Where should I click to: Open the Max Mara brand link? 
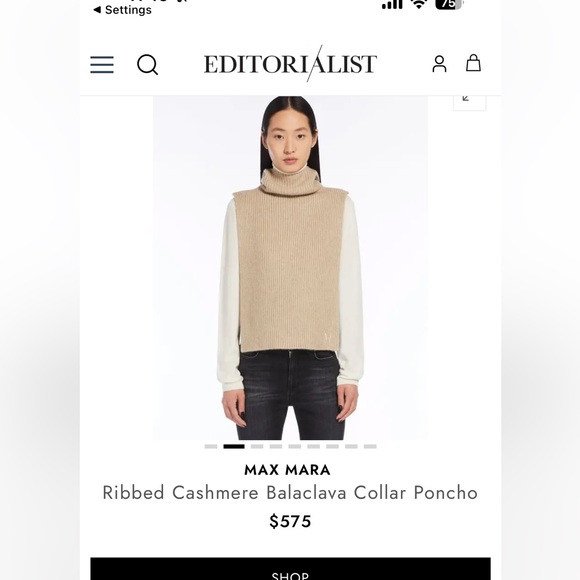tap(287, 470)
